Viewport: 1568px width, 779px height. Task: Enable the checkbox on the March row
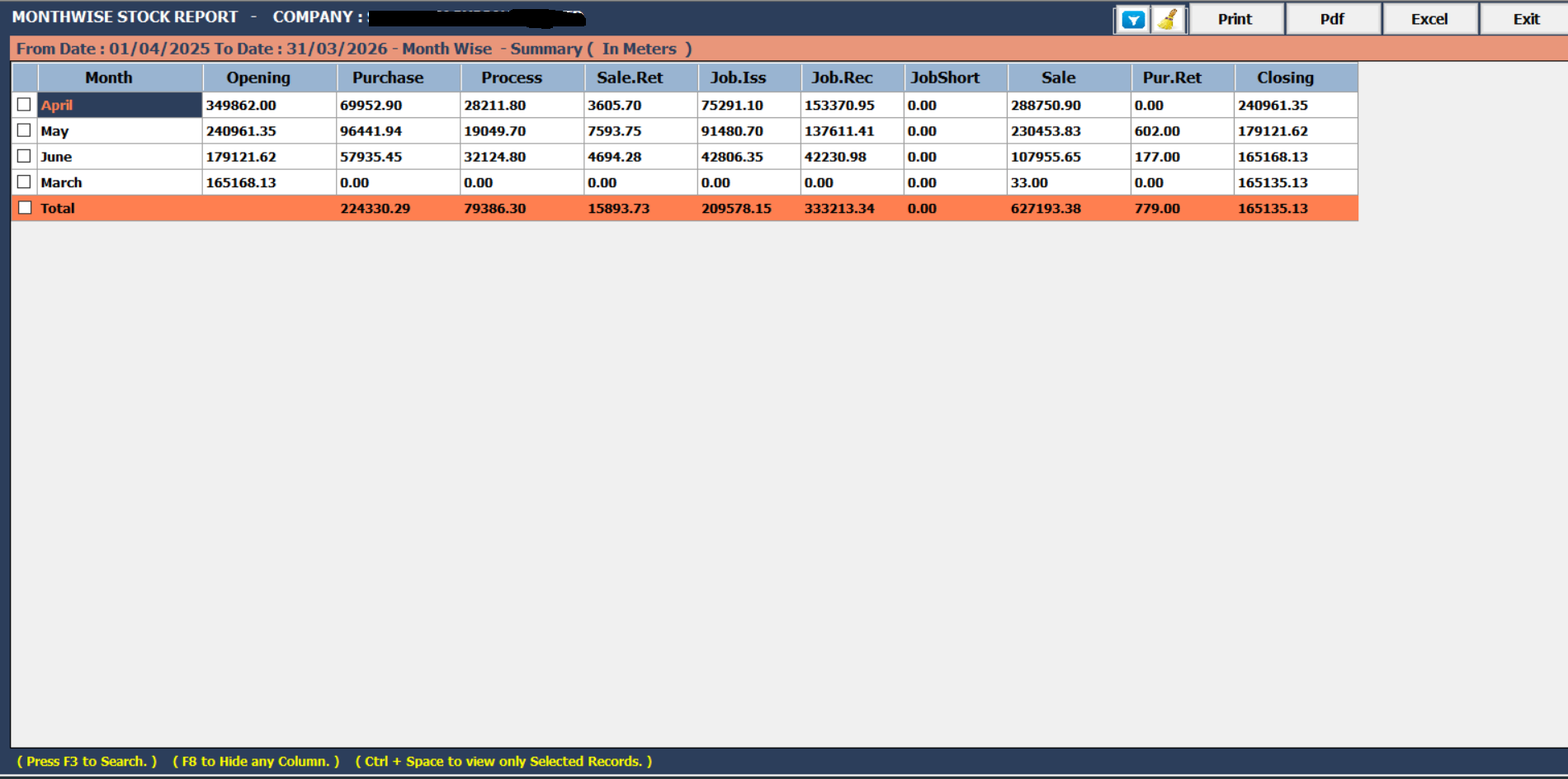click(x=26, y=182)
